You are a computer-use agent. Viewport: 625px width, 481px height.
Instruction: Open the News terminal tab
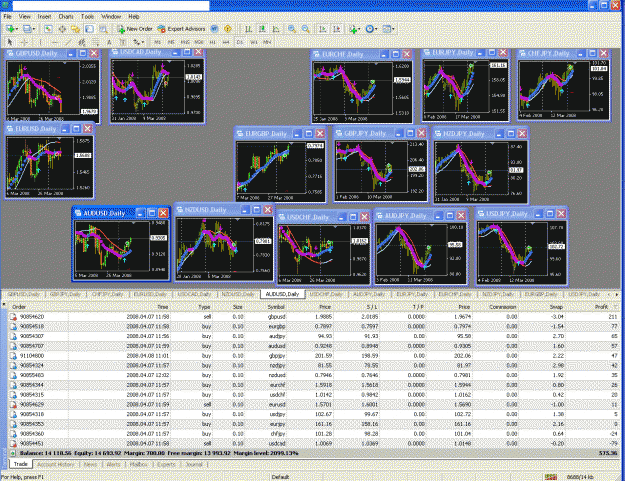tap(90, 464)
